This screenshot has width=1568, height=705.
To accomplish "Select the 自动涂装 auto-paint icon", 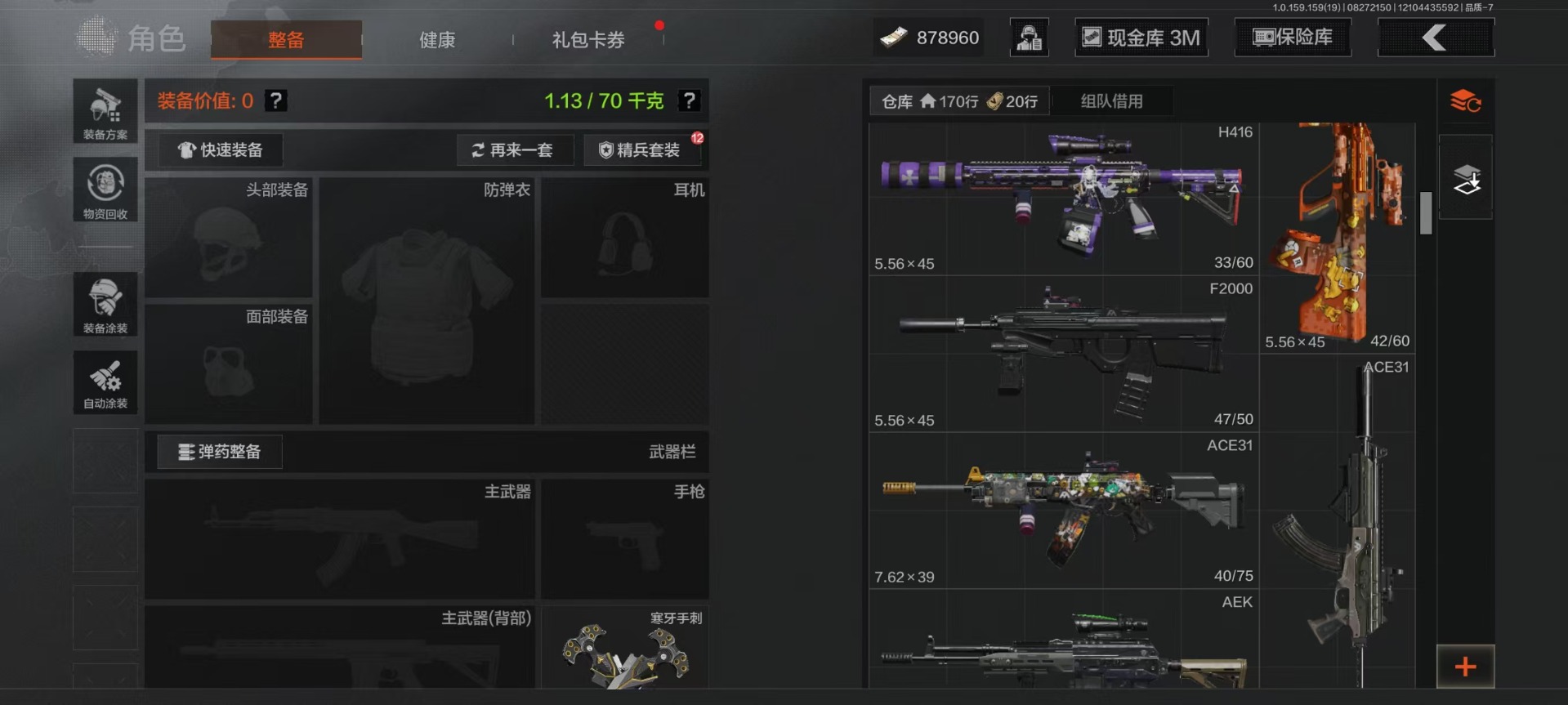I will (105, 382).
